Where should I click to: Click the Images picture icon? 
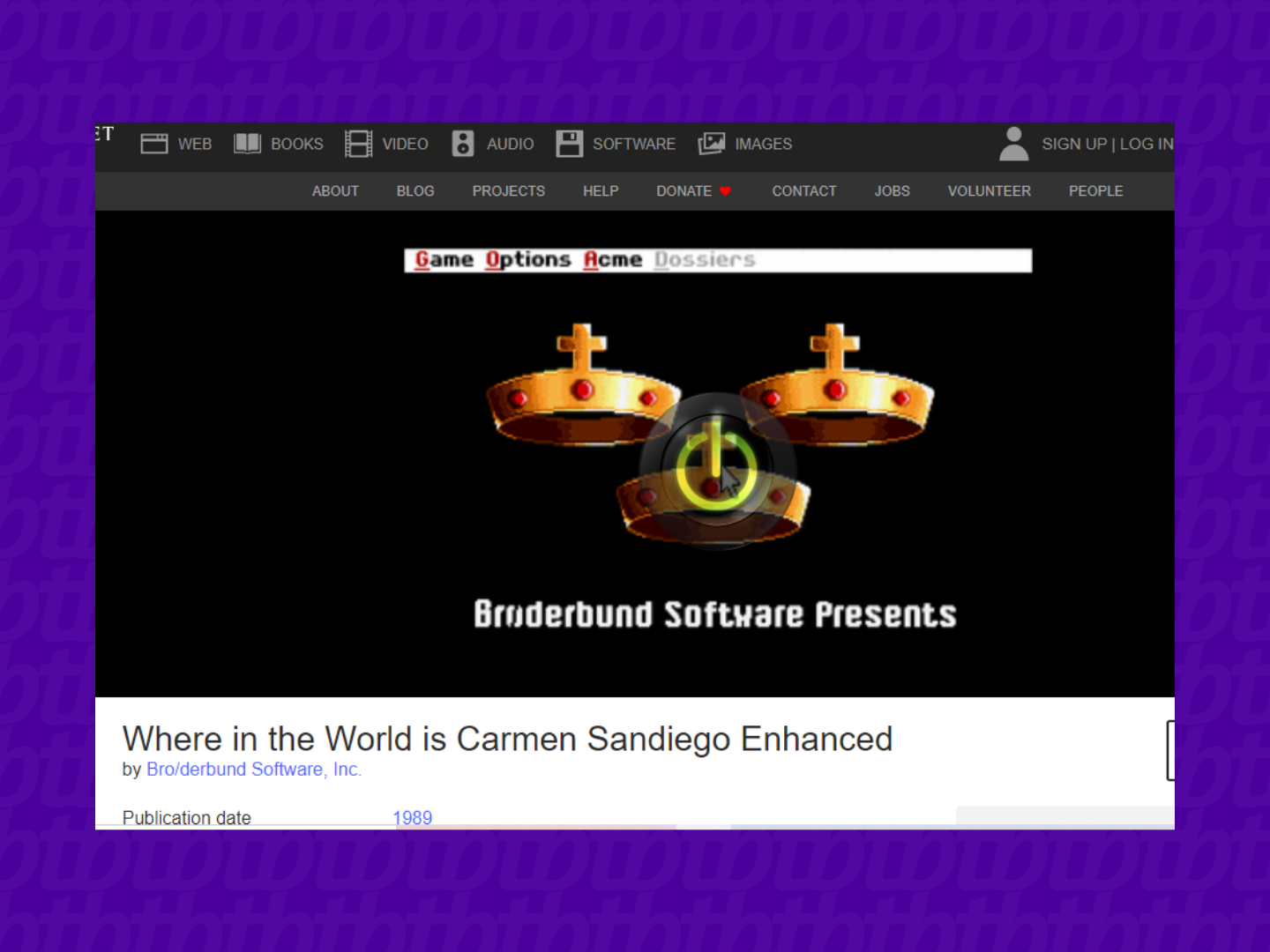(x=712, y=144)
